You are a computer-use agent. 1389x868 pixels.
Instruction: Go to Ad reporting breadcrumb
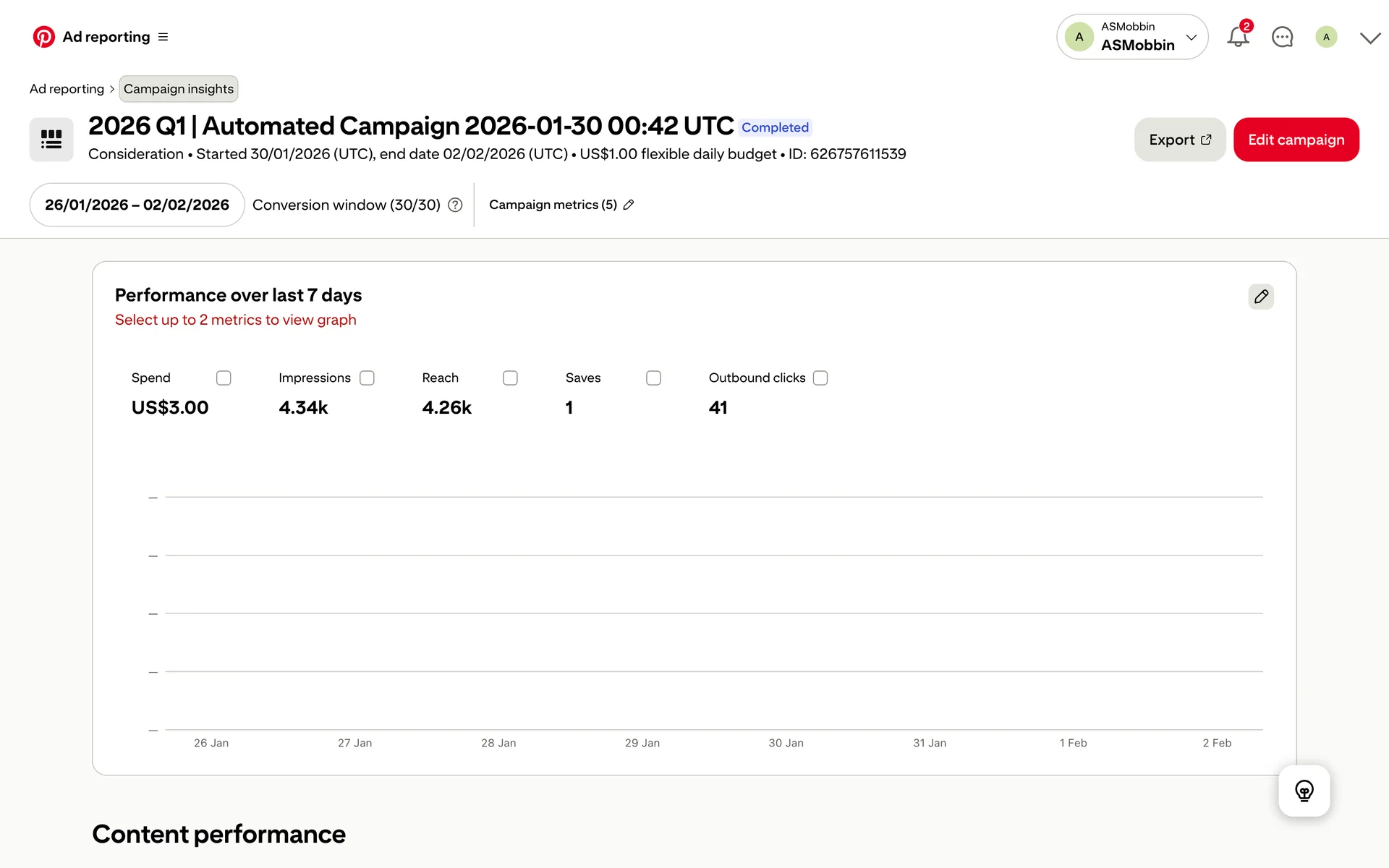67,89
